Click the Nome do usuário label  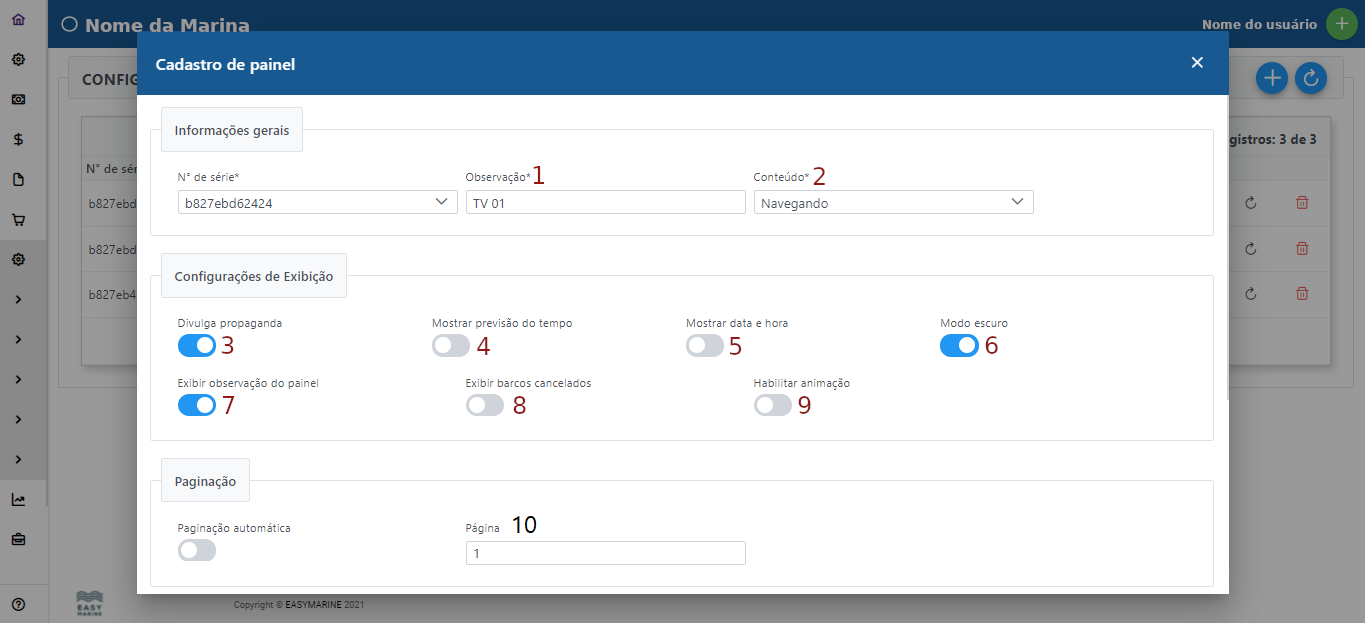[1259, 24]
